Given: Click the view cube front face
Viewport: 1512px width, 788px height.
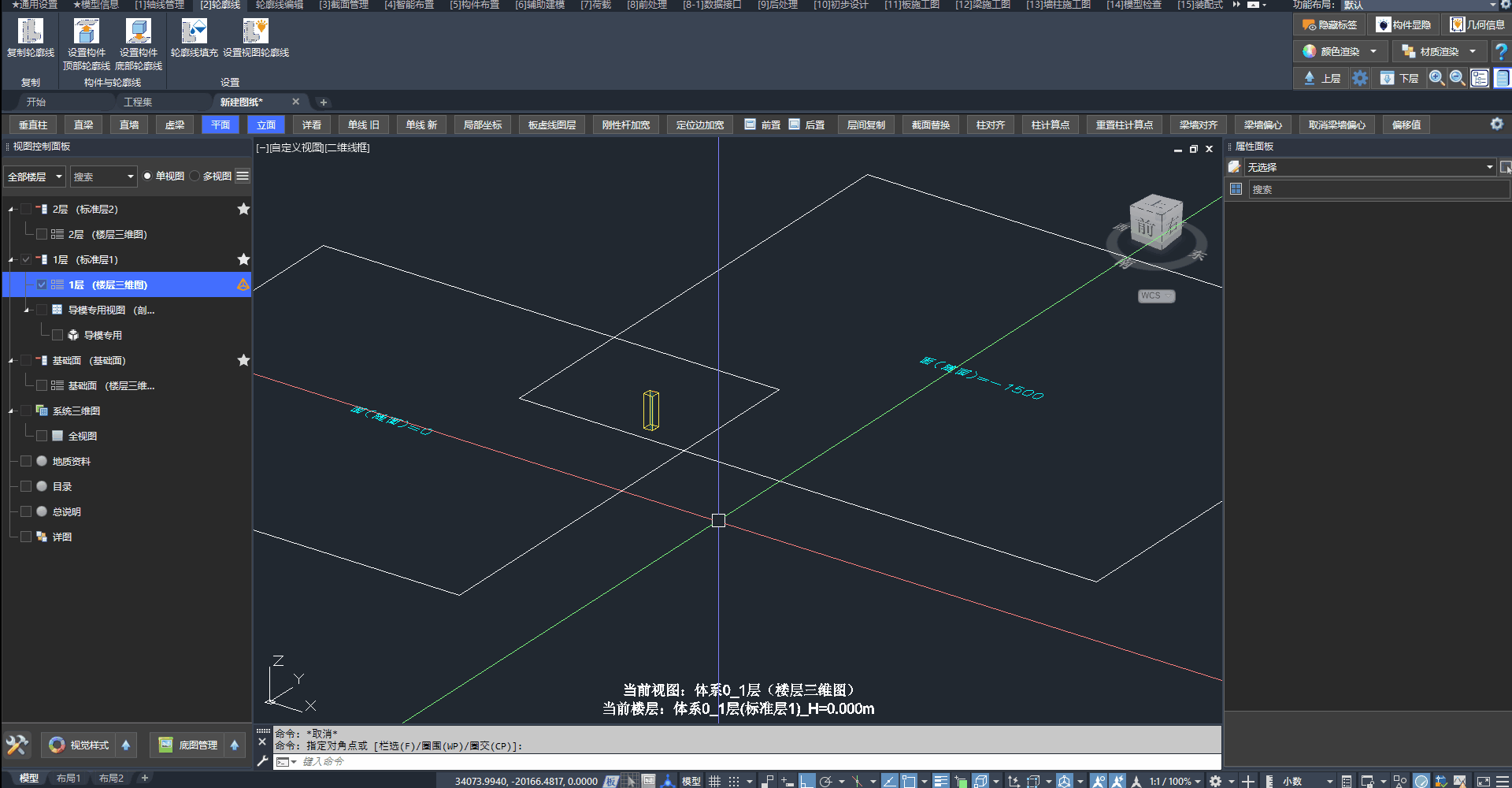Looking at the screenshot, I should pyautogui.click(x=1145, y=228).
